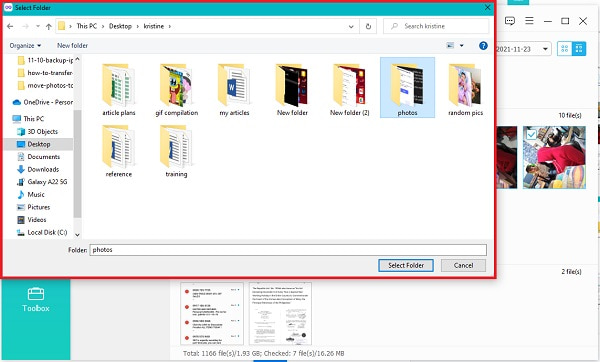The image size is (600, 362).
Task: Click into the Folder name field
Action: tap(288, 250)
